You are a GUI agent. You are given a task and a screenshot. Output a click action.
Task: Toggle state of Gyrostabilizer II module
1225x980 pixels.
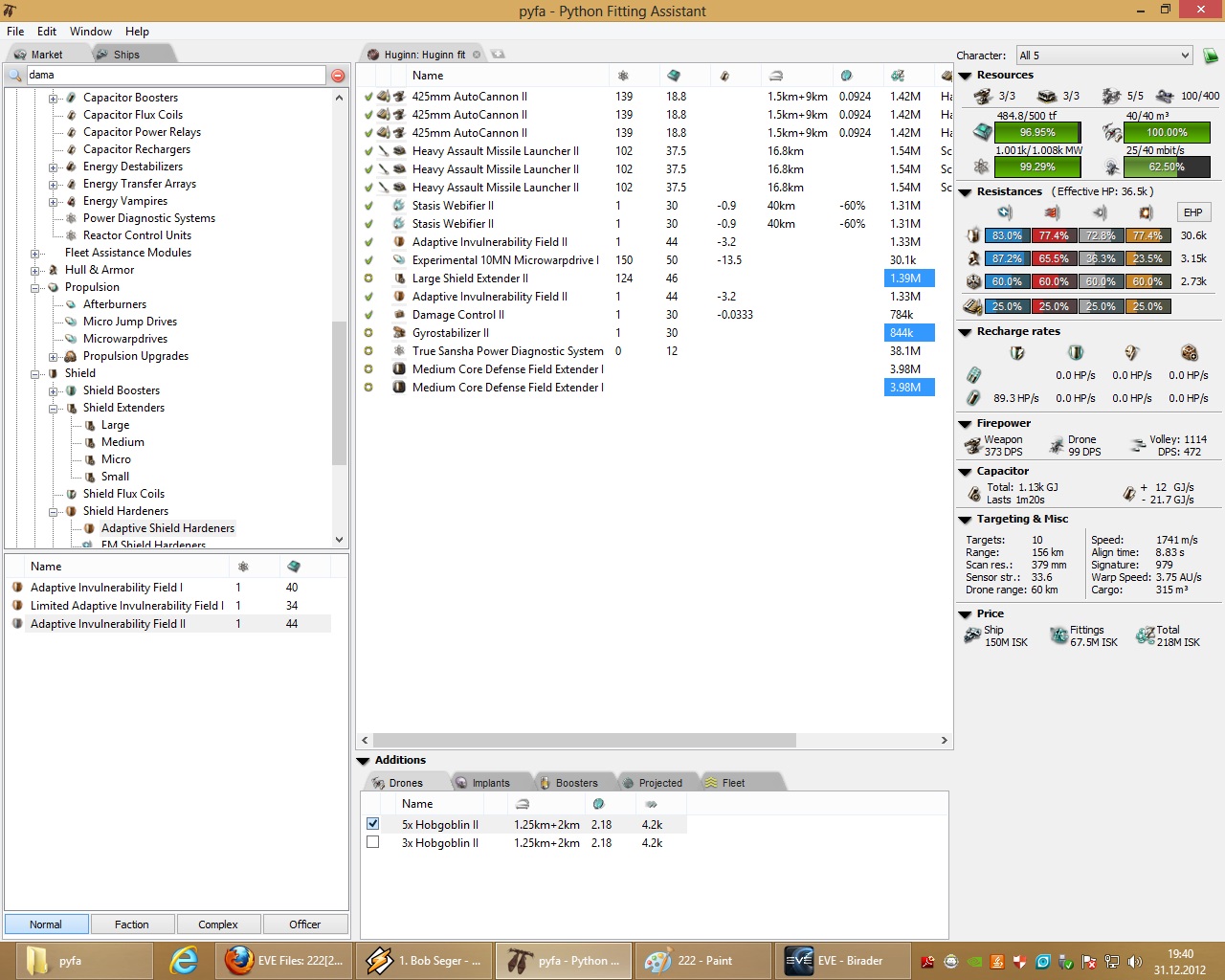368,333
